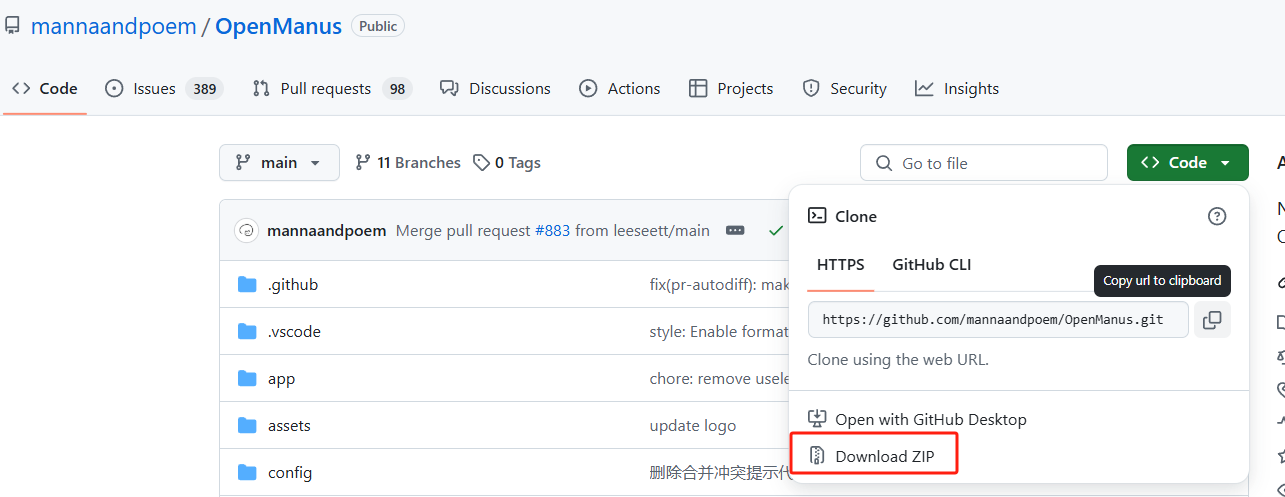View the 11 Branches link
Screen dimensions: 1285x497
408,163
